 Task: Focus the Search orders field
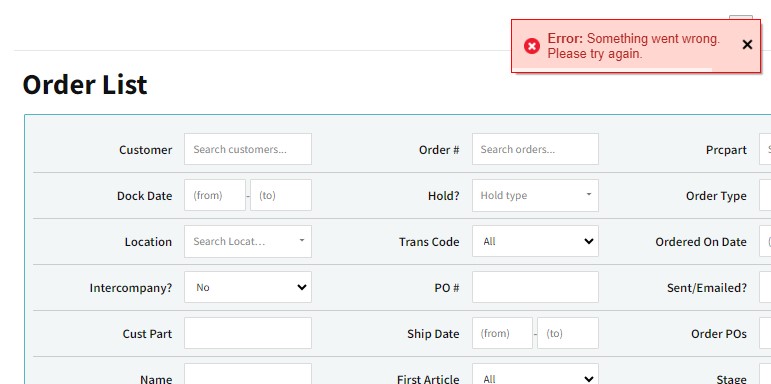(x=535, y=149)
